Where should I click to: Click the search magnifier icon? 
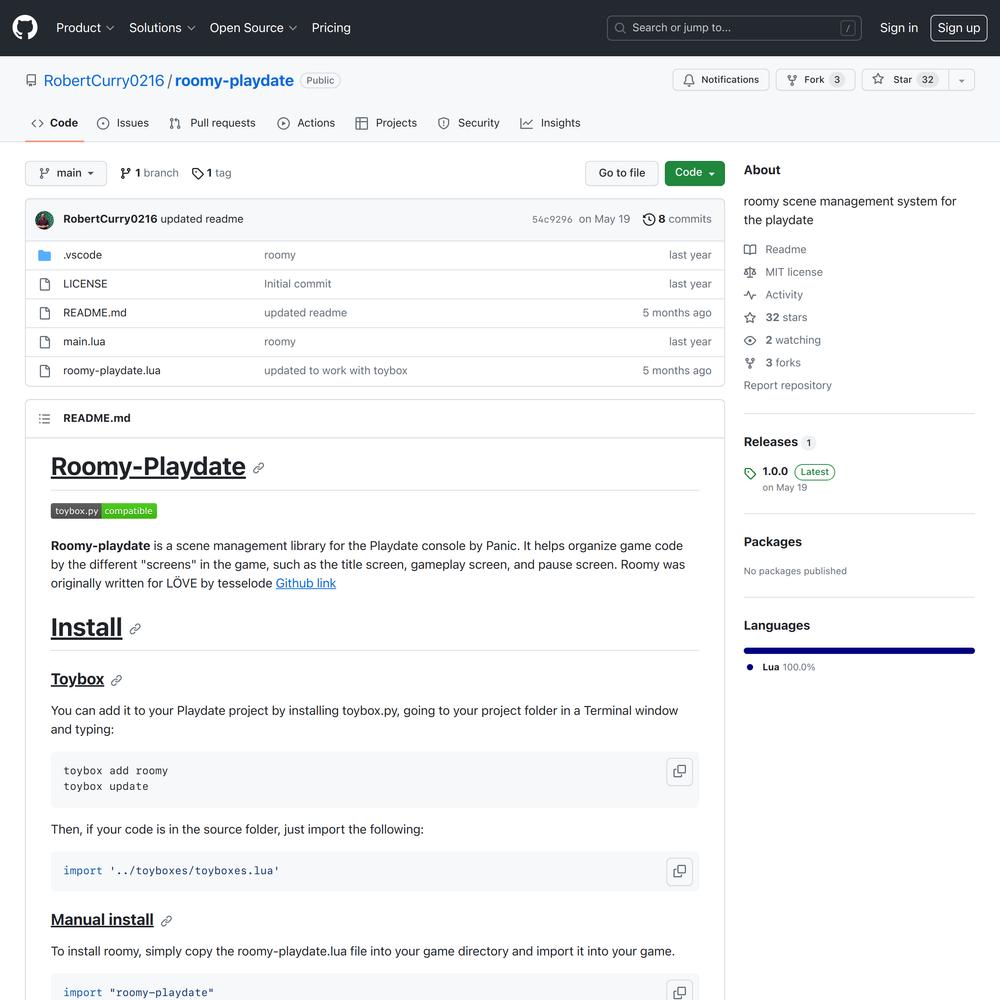pyautogui.click(x=620, y=28)
